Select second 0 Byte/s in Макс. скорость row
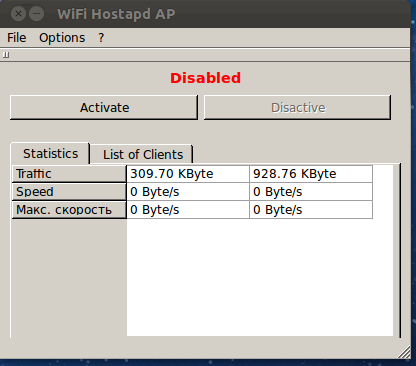 point(311,210)
